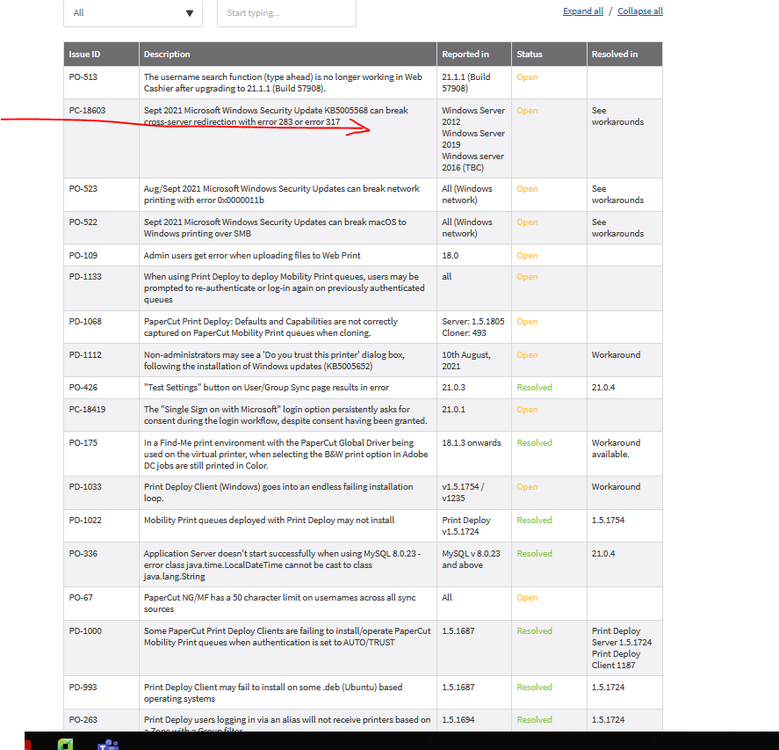Click the macOS to Windows SMB description

(x=275, y=228)
